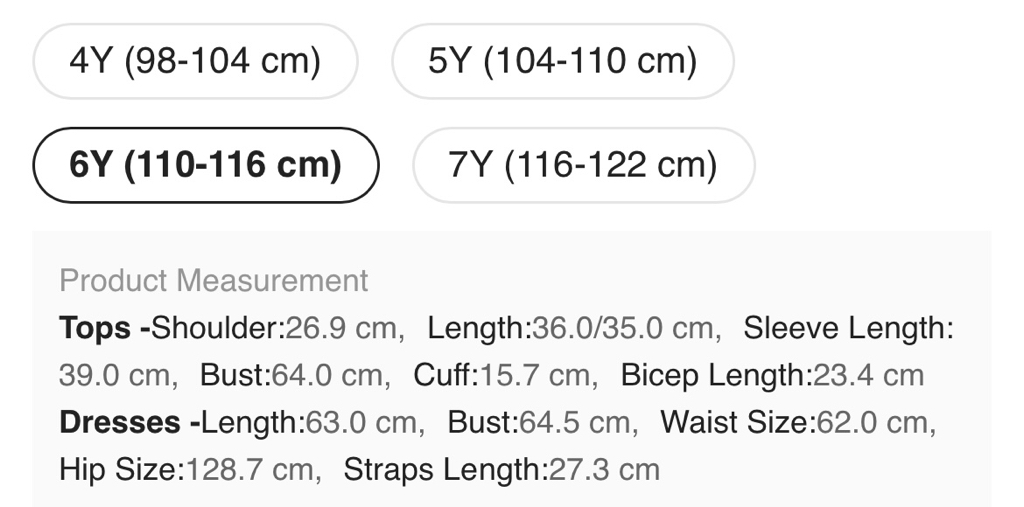The width and height of the screenshot is (1024, 507).
Task: Click the Tops Shoulder label text
Action: coord(218,328)
